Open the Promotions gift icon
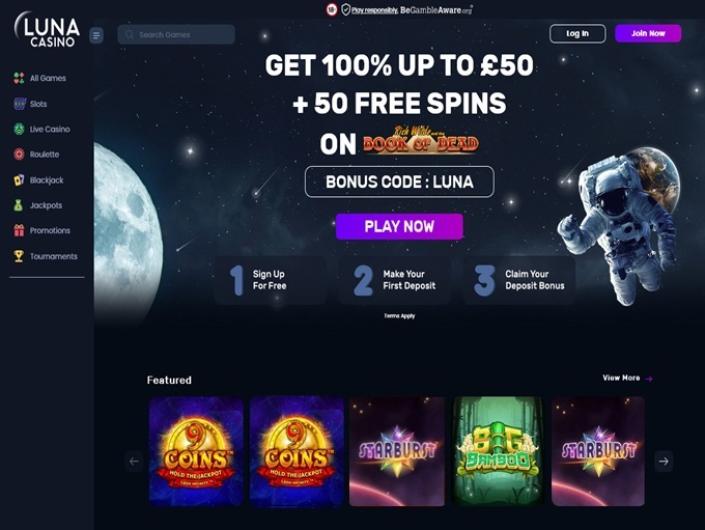Image resolution: width=705 pixels, height=530 pixels. [x=19, y=230]
